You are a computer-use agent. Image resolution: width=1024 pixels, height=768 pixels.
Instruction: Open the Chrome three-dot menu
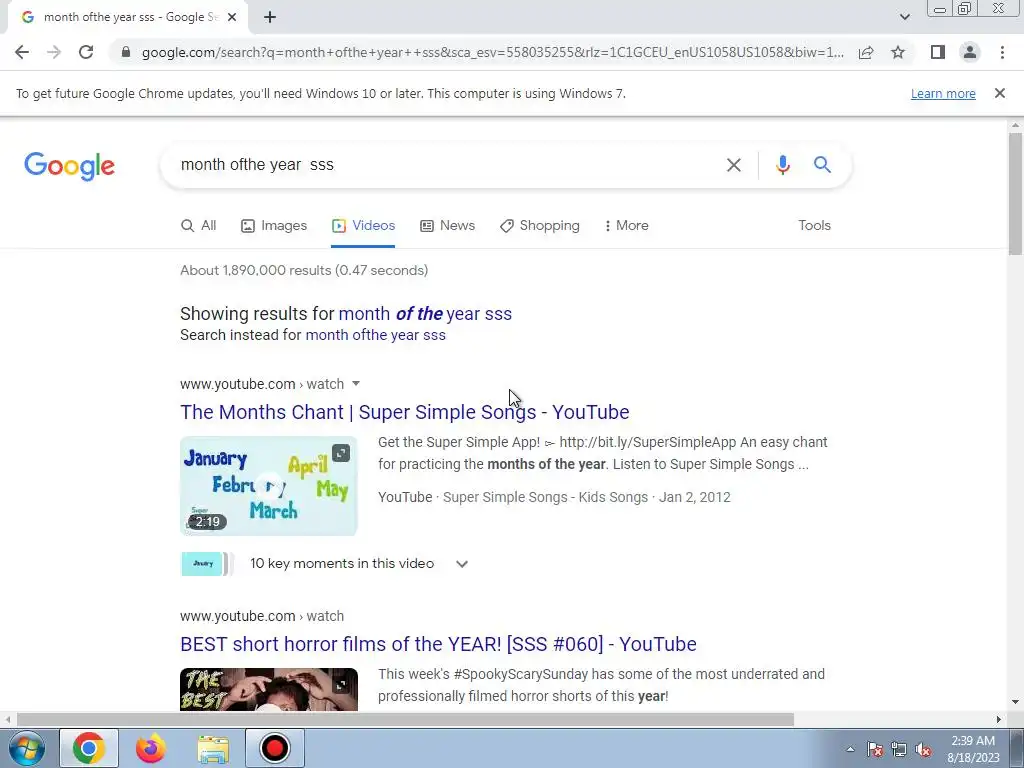[1002, 52]
